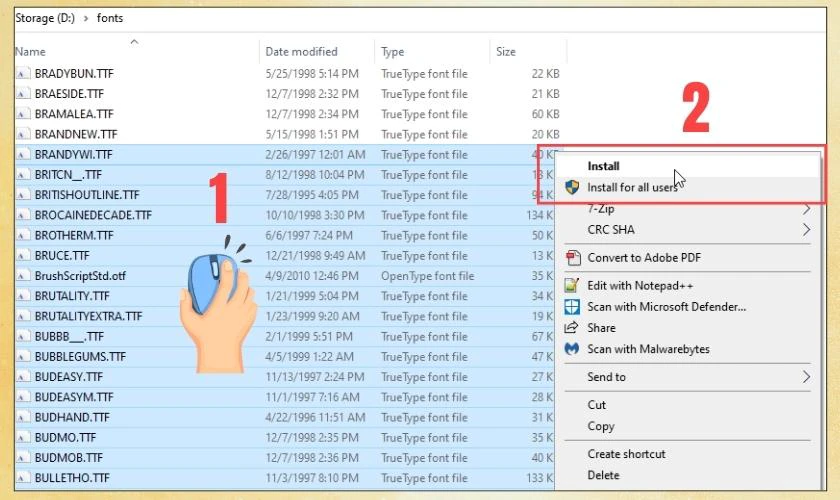Click the font file icon beside BRADYBUN.TTF
Viewport: 840px width, 500px height.
(22, 73)
